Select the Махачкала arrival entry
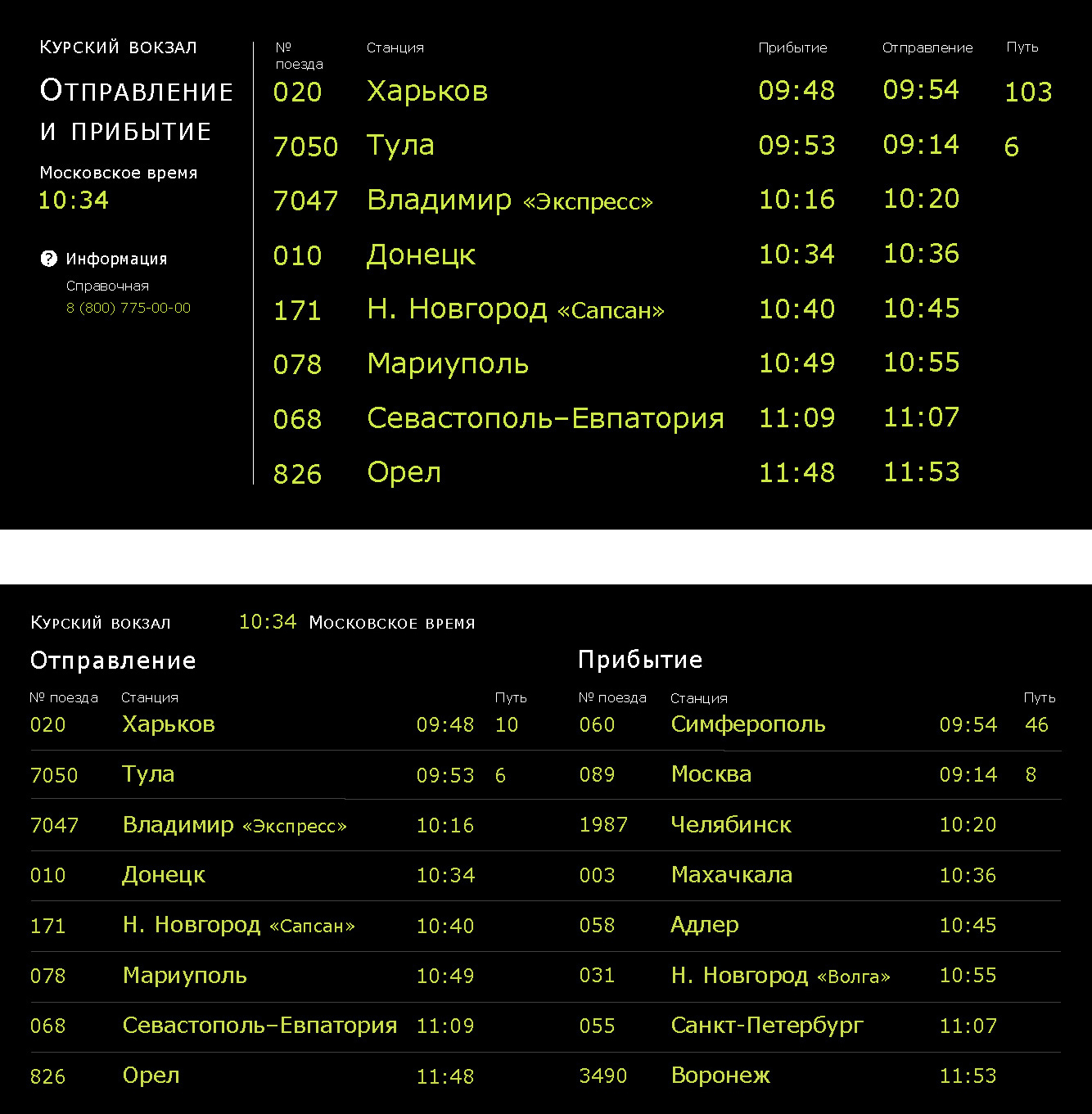The image size is (1092, 1114). tap(731, 875)
